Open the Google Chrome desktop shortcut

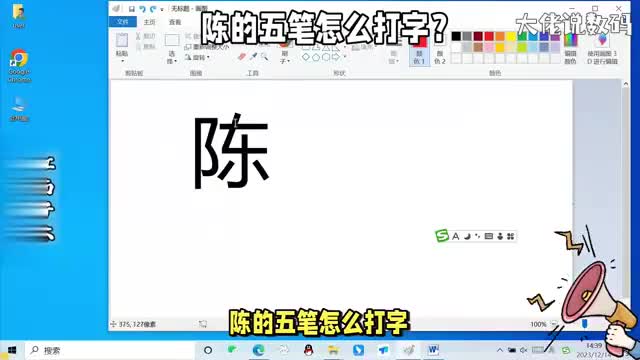[19, 65]
